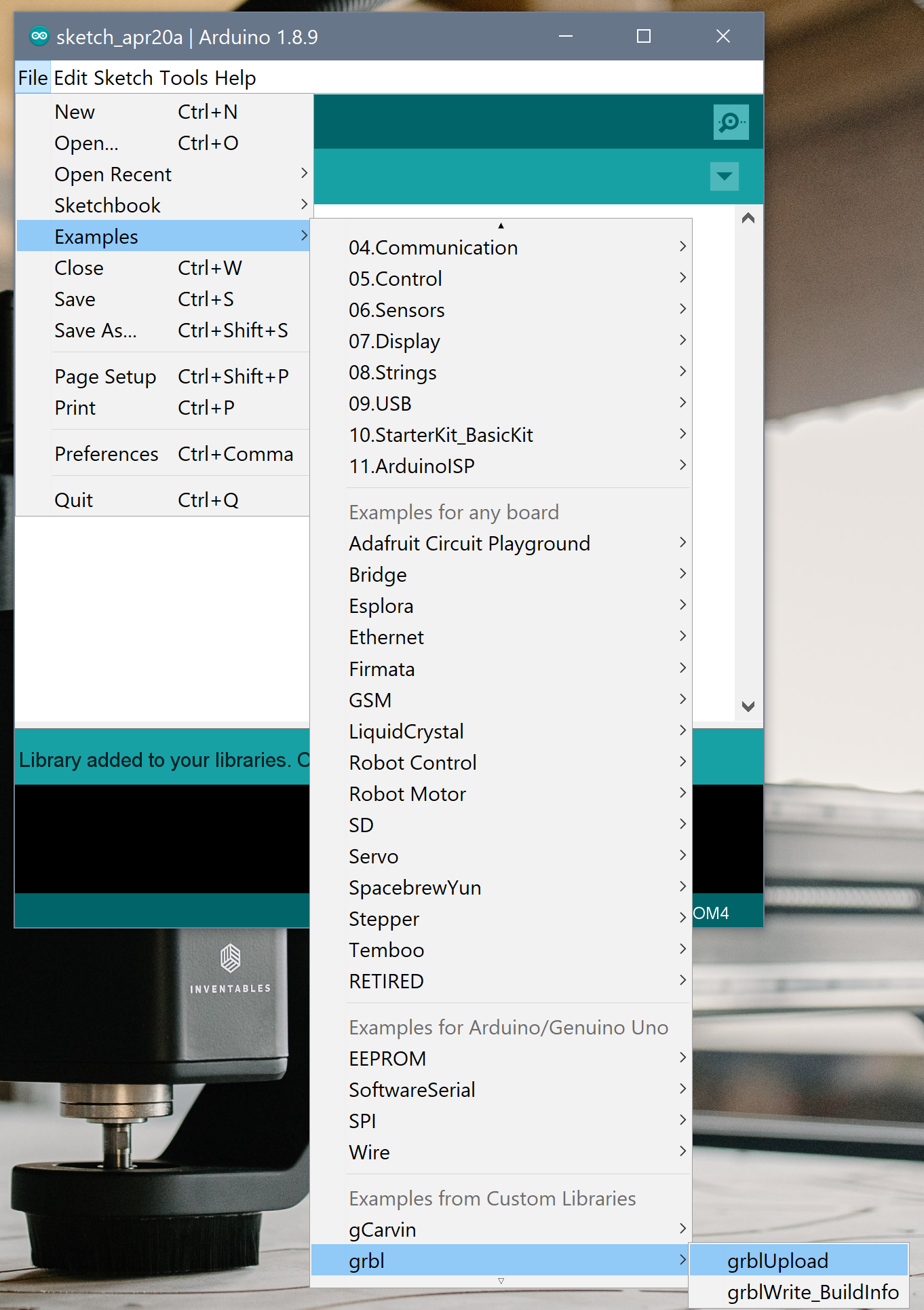Minimize the Arduino window
The width and height of the screenshot is (924, 1310).
pos(566,36)
